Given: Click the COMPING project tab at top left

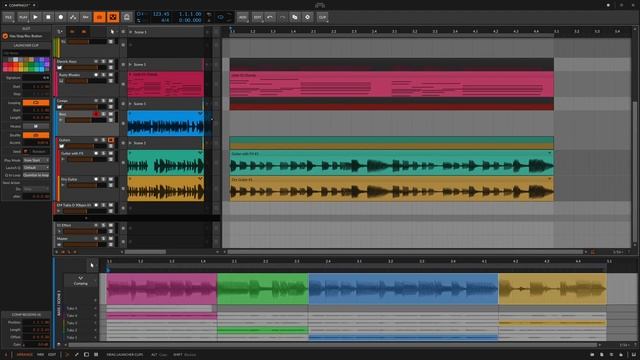Looking at the screenshot, I should click(x=19, y=5).
